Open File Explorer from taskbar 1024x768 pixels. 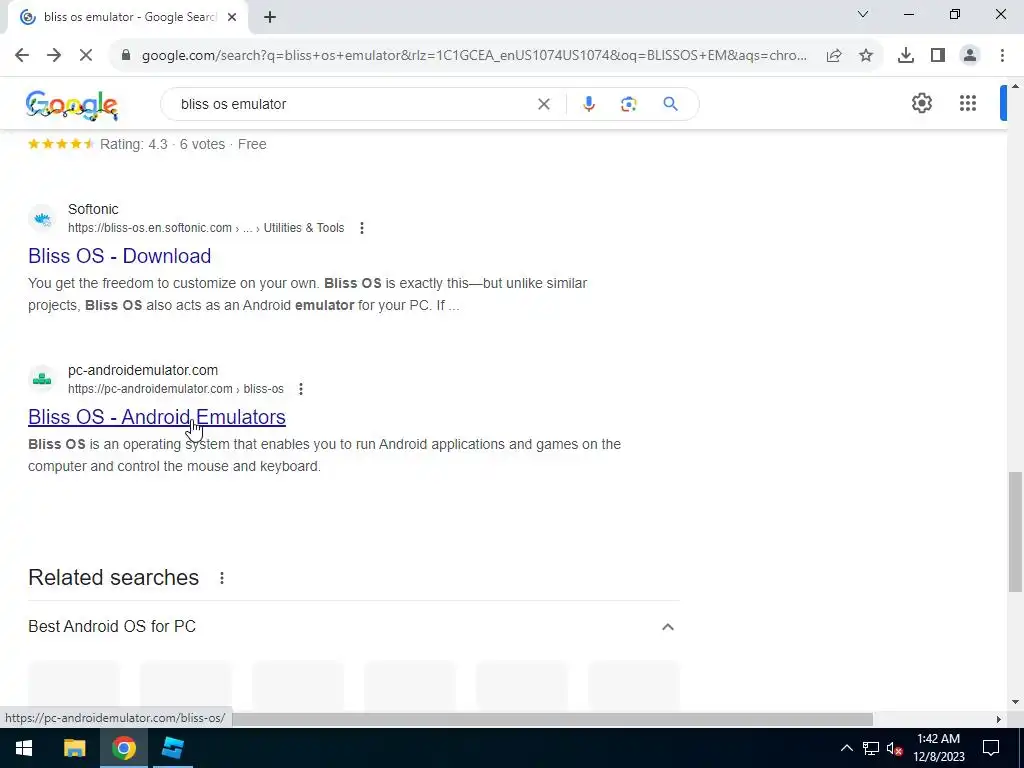[x=74, y=748]
